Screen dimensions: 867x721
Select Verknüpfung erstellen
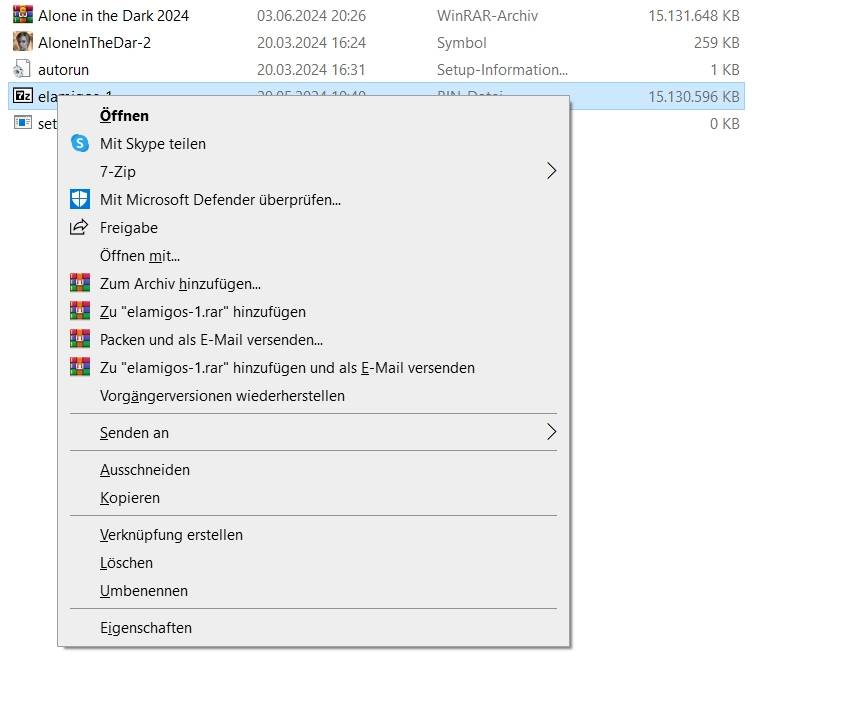(314, 535)
